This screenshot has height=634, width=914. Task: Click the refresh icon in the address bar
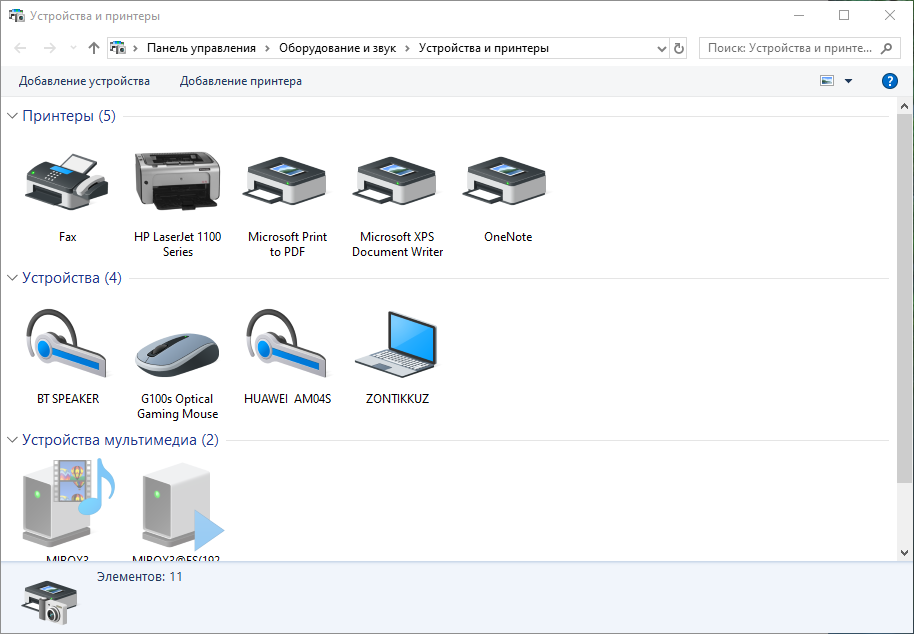click(x=678, y=47)
